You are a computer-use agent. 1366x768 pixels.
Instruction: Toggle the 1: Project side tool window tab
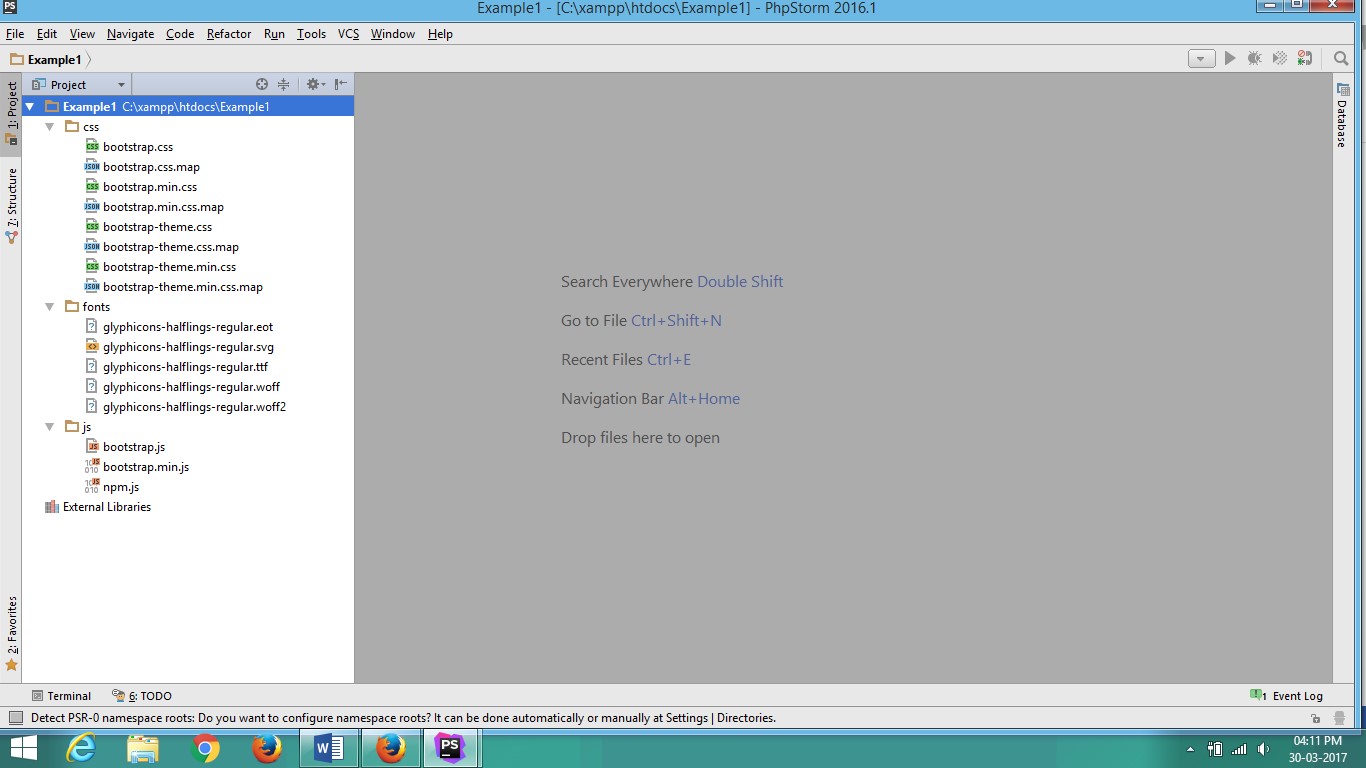[11, 113]
